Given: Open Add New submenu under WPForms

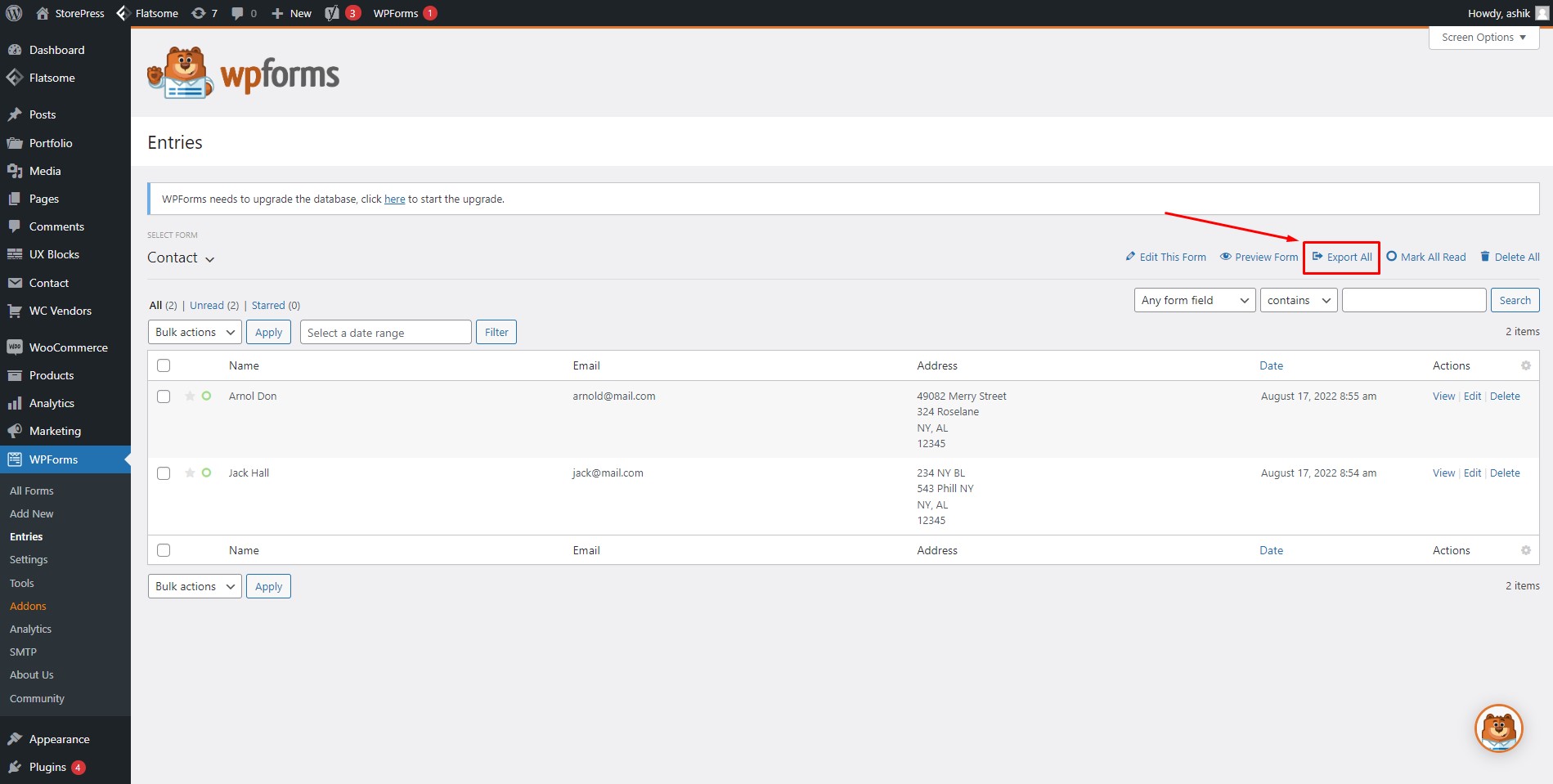Looking at the screenshot, I should pos(31,513).
